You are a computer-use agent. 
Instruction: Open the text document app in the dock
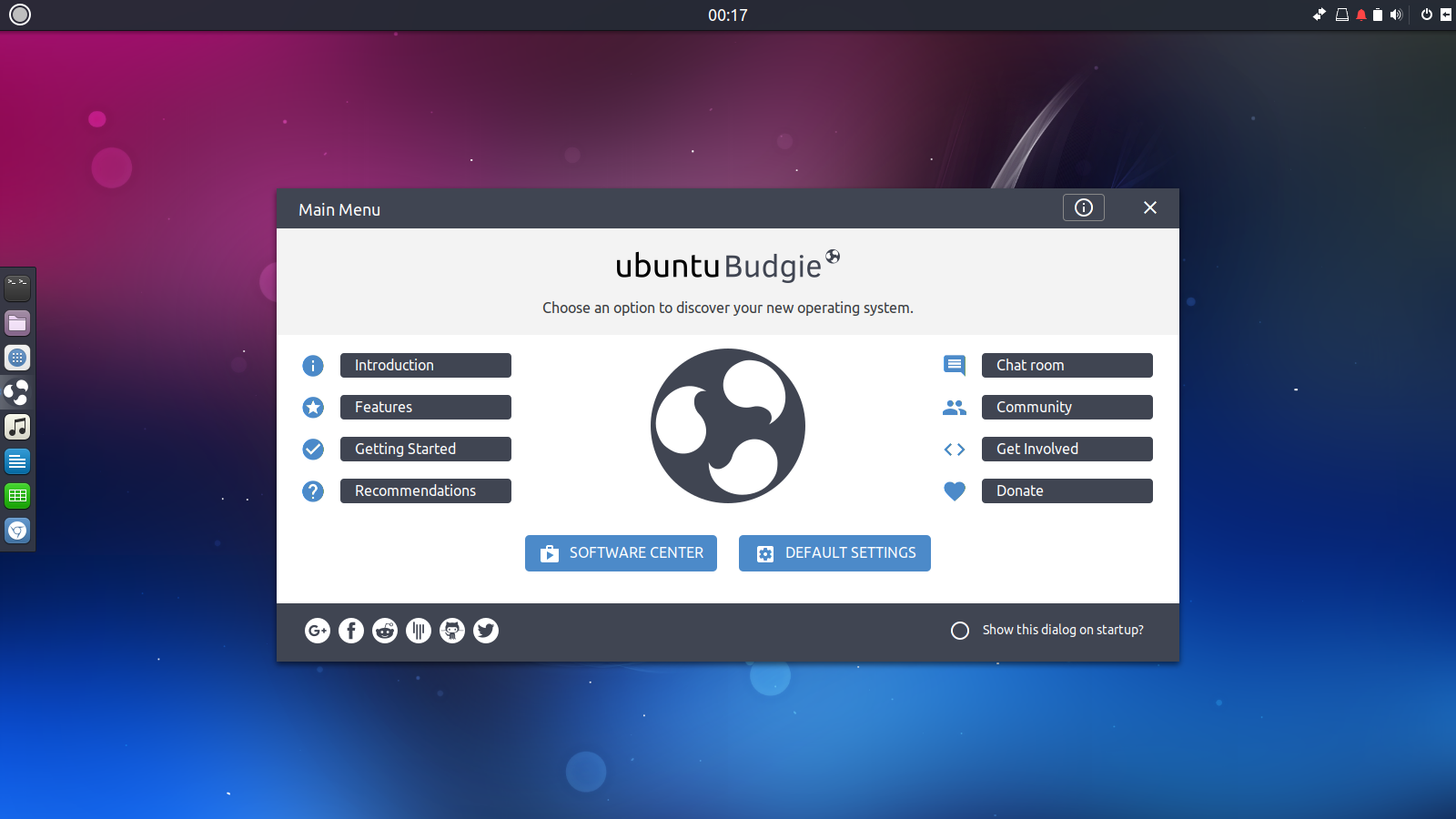coord(17,461)
